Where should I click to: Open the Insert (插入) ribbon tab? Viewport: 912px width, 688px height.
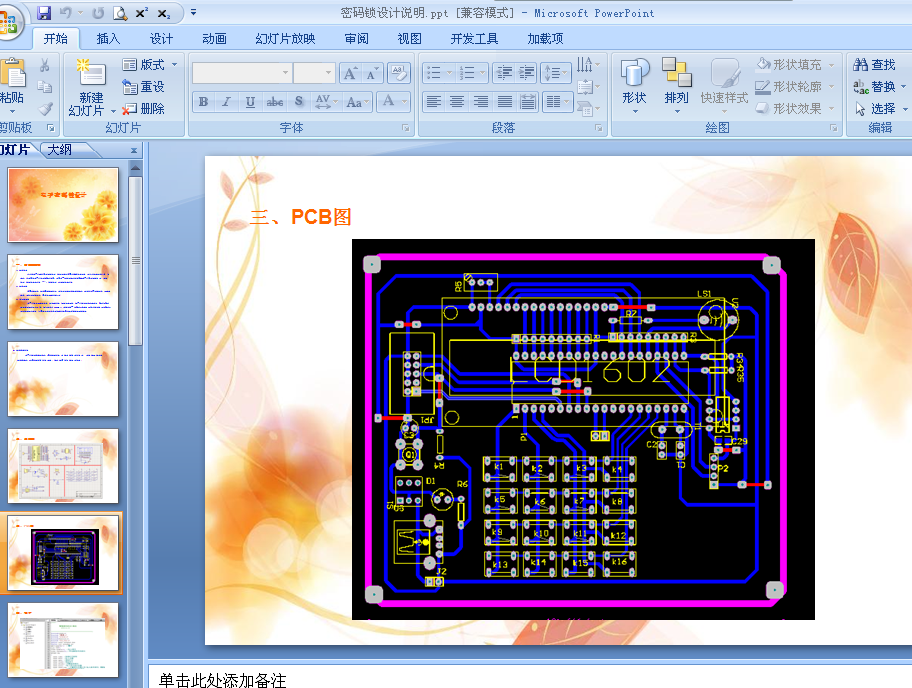point(108,39)
